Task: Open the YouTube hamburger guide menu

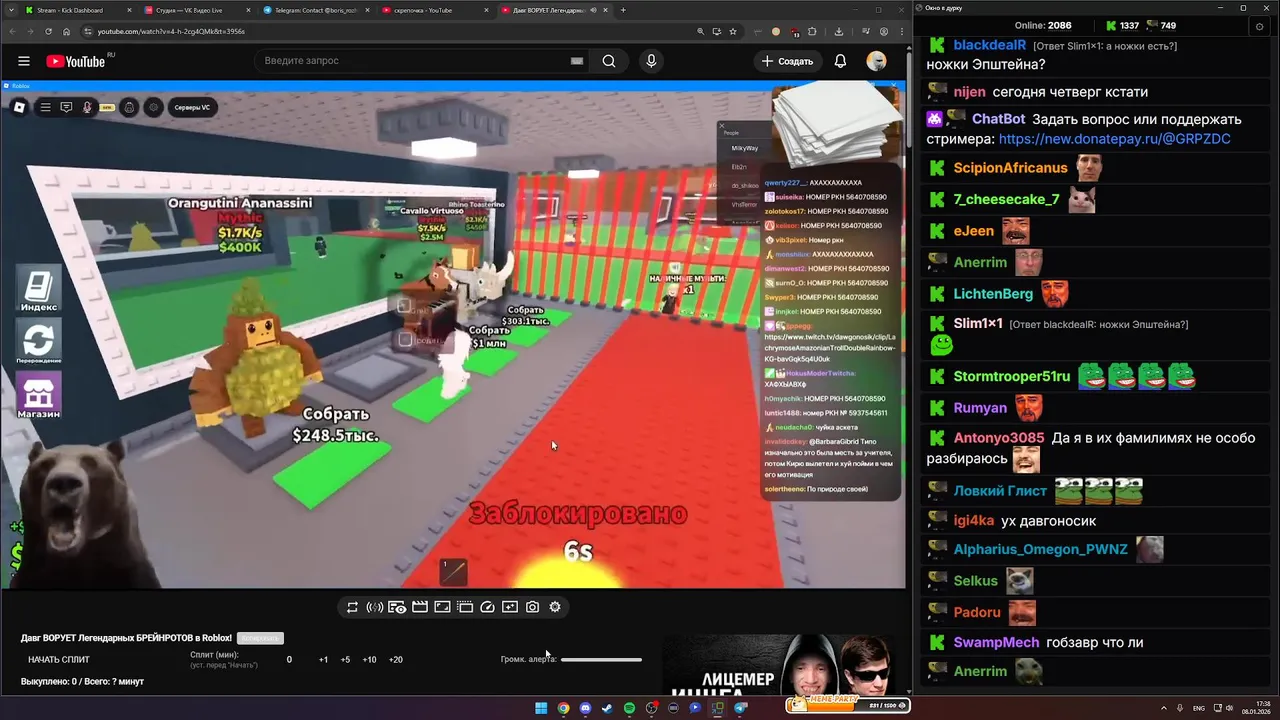Action: point(24,61)
